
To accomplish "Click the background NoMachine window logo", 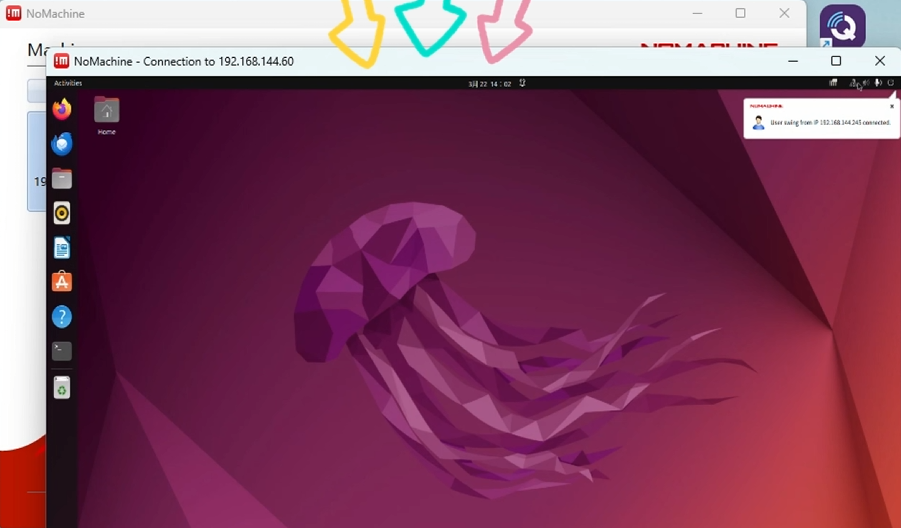I will point(14,13).
